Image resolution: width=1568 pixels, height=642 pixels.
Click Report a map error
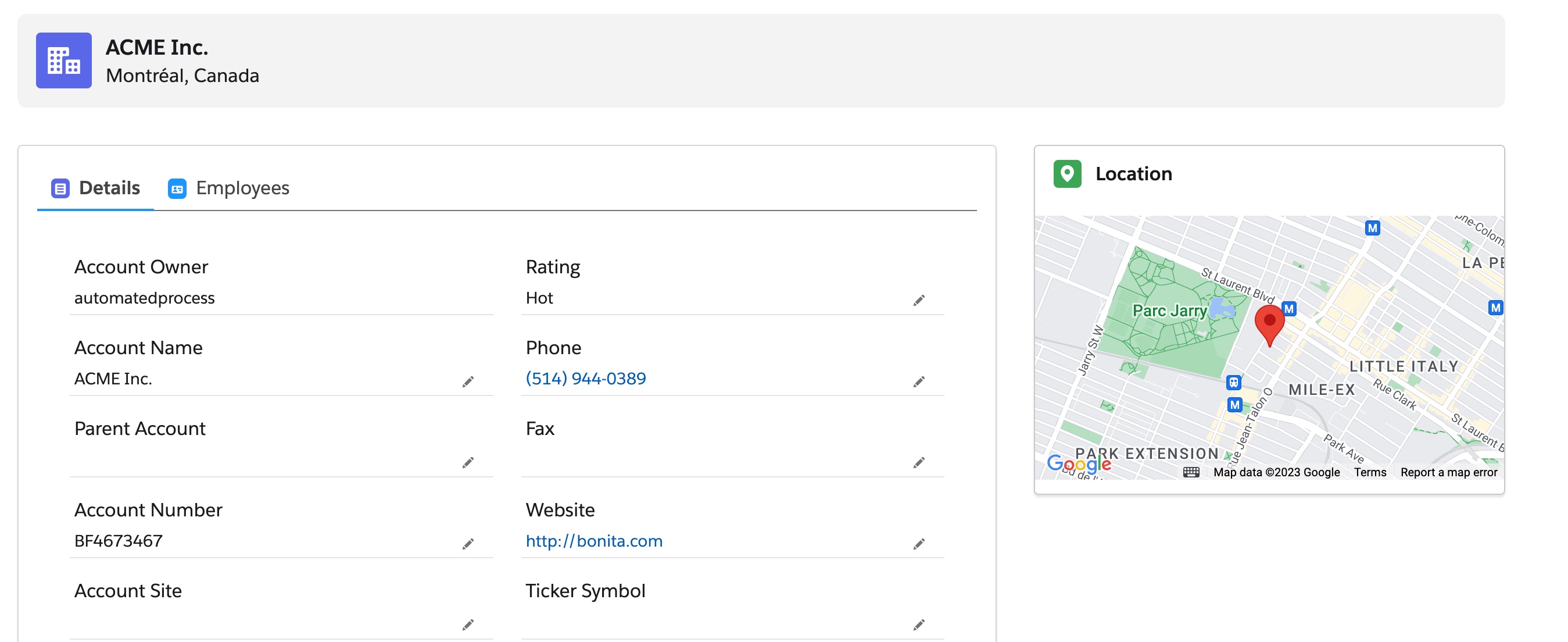tap(1448, 472)
